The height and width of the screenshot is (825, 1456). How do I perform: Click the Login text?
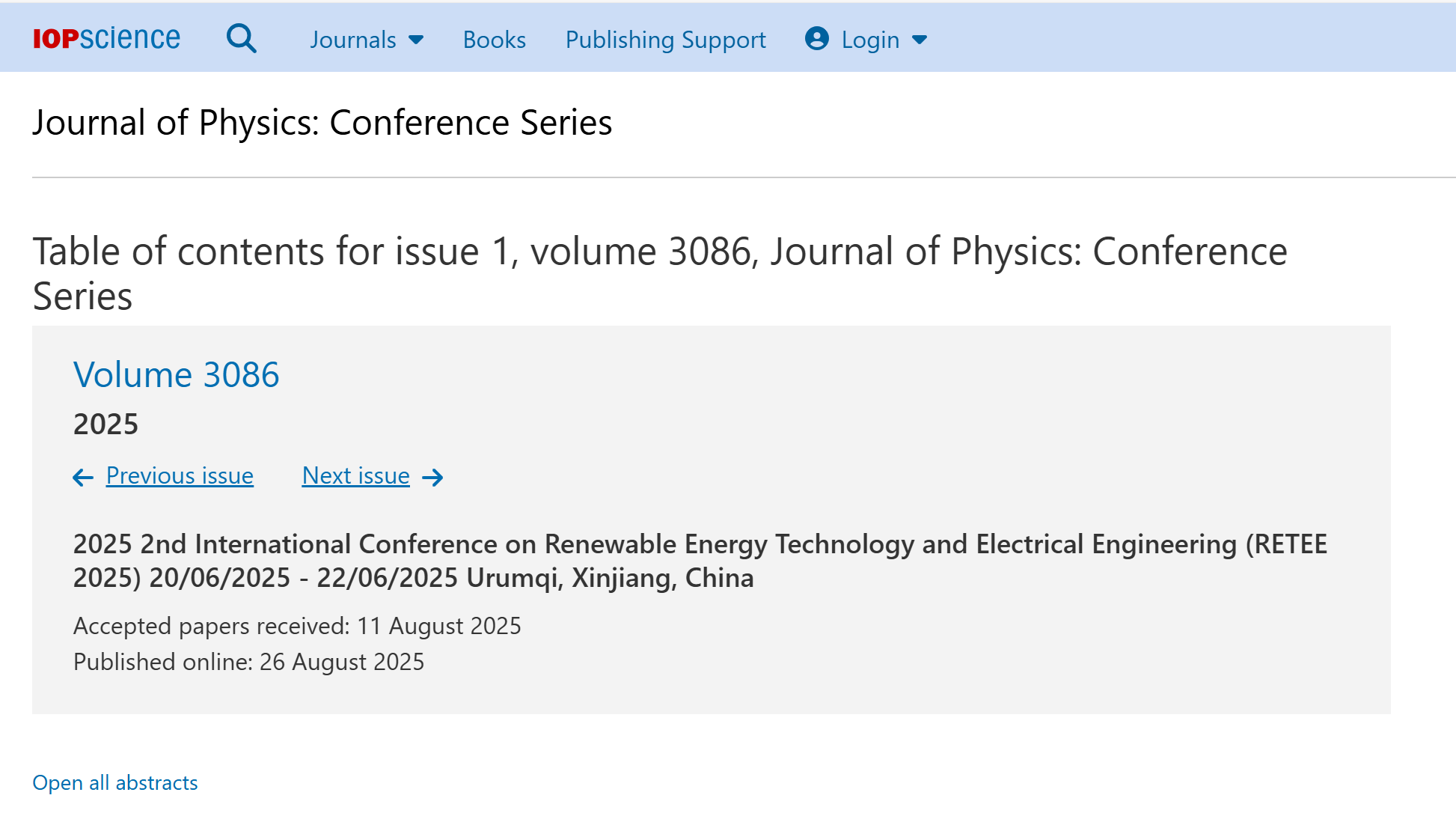tap(870, 40)
